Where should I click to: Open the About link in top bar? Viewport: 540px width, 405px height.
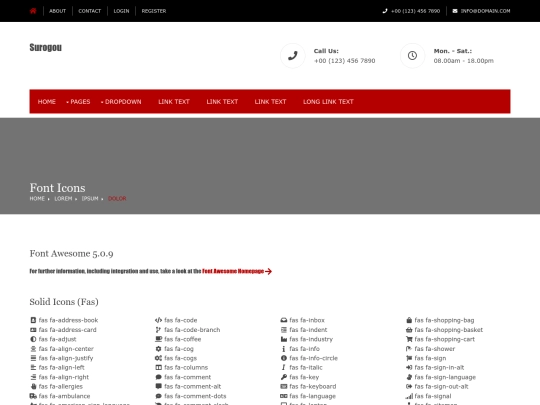tap(58, 11)
